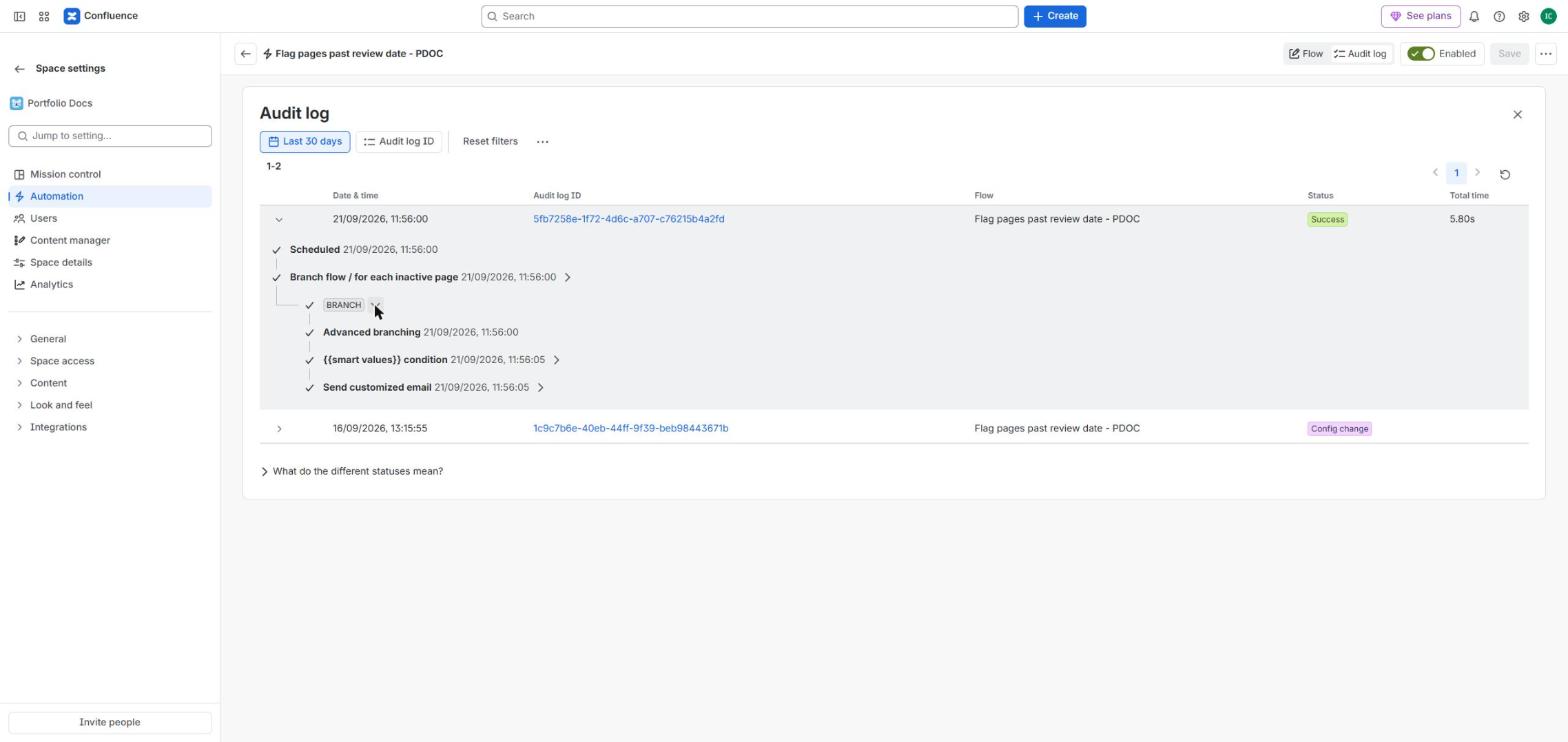Open Analytics in sidebar
Screen dimensions: 1568x742
110,284
